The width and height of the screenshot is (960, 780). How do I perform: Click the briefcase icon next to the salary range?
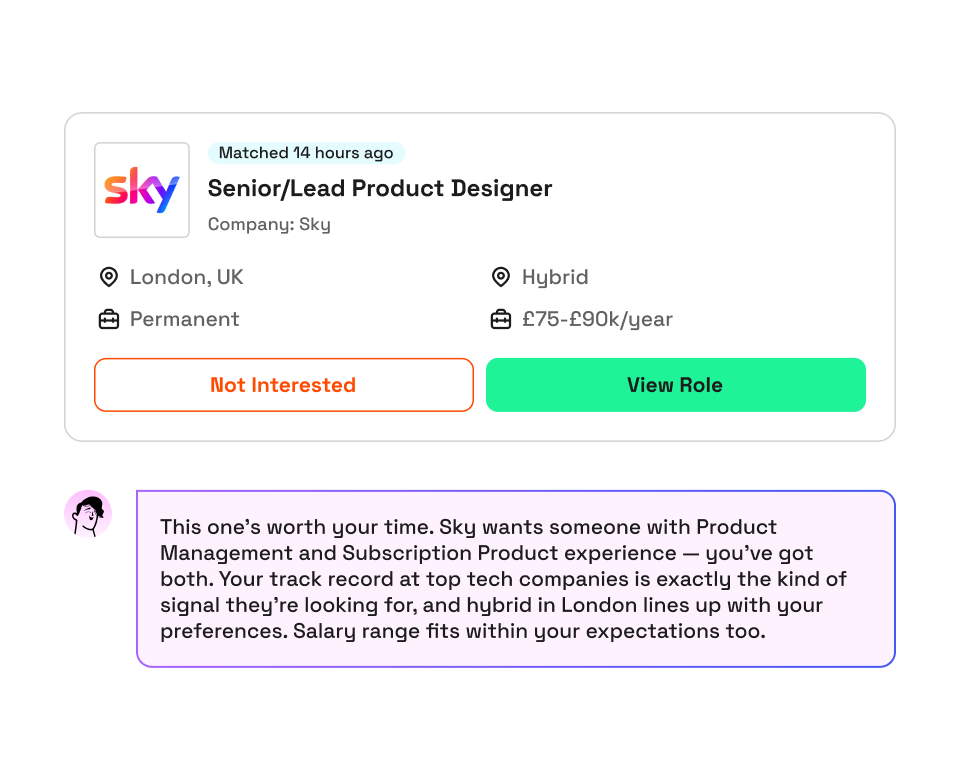(500, 319)
